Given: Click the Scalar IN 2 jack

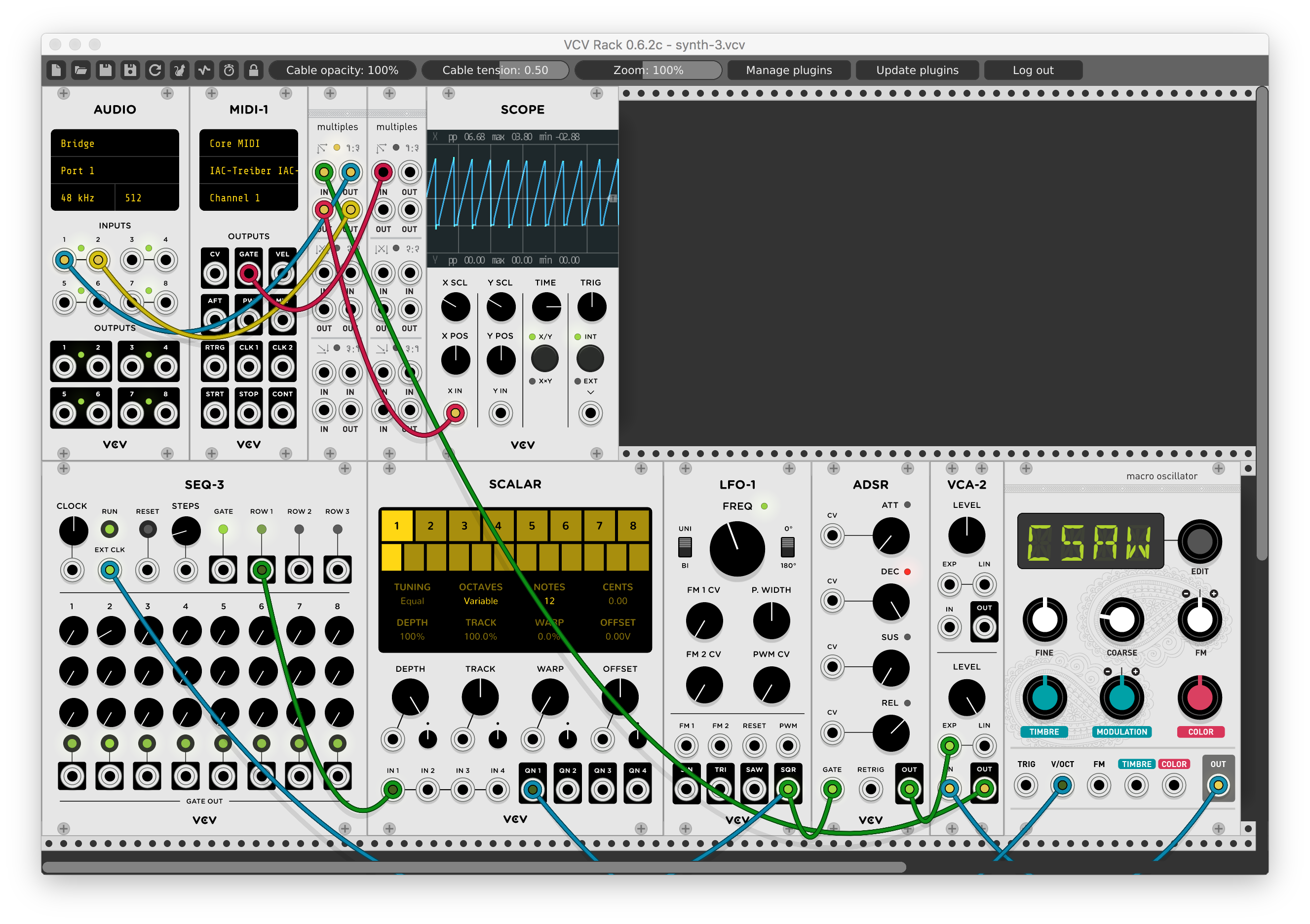Looking at the screenshot, I should click(427, 789).
